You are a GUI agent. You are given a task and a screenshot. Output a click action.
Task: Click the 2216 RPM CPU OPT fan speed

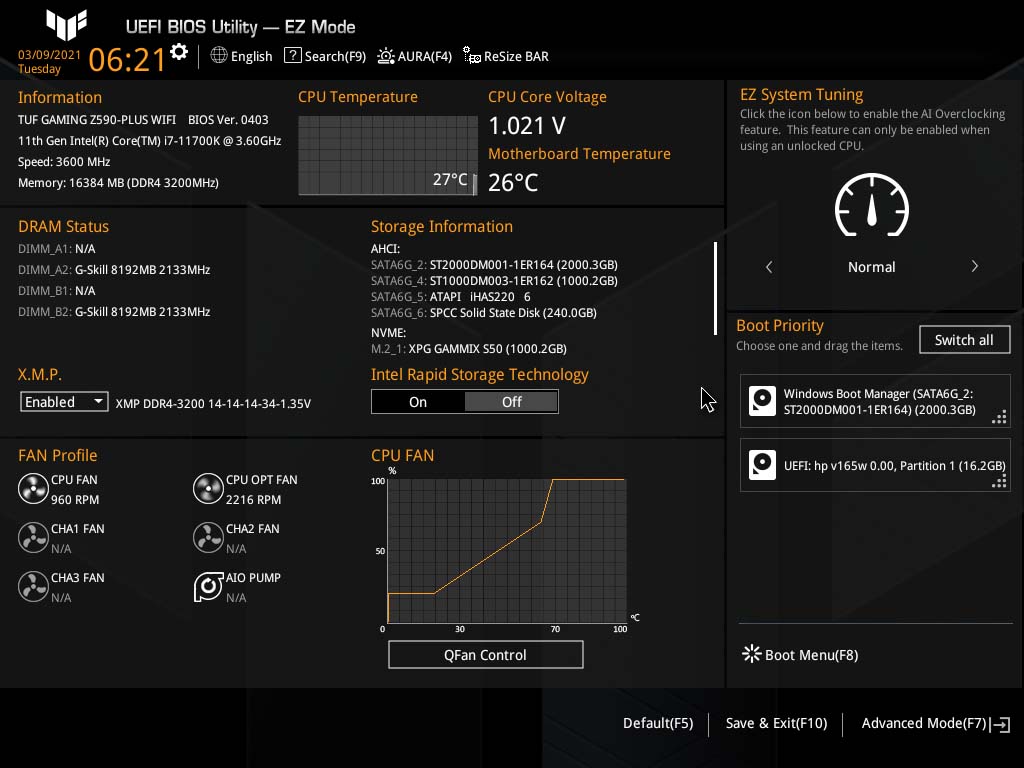(253, 500)
